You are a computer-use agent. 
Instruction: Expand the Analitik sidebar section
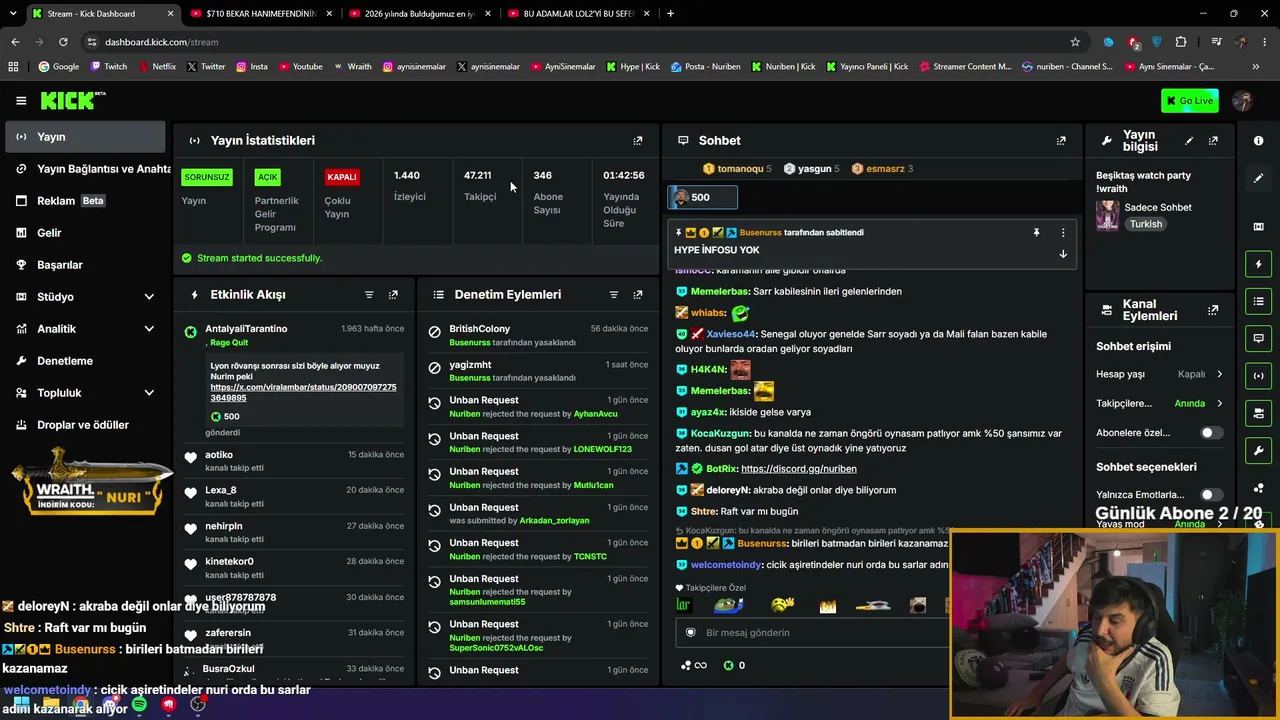coord(149,329)
